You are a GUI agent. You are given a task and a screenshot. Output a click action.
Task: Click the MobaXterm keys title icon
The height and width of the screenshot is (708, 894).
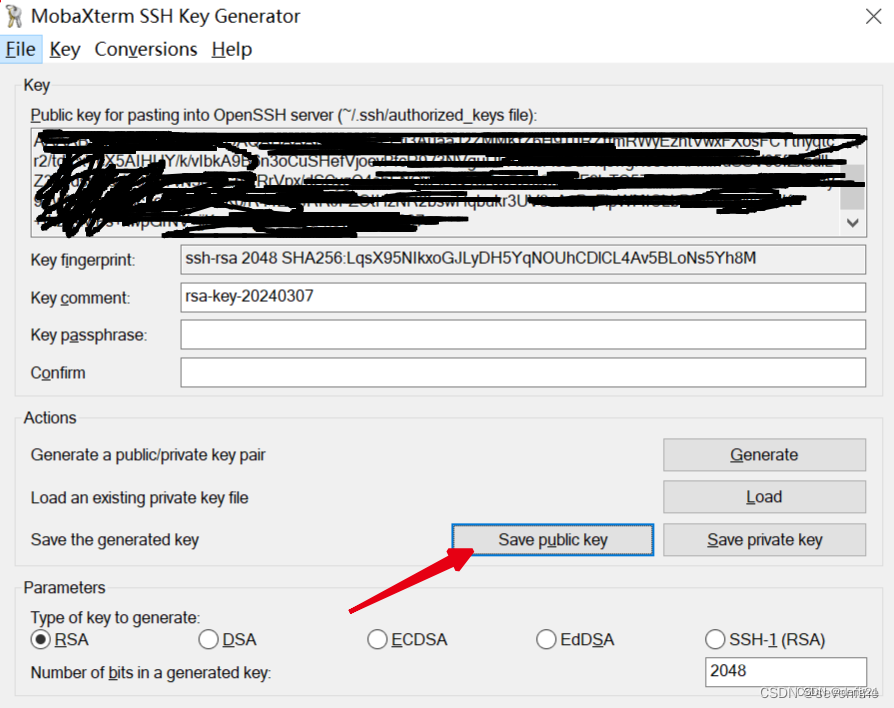pos(14,16)
